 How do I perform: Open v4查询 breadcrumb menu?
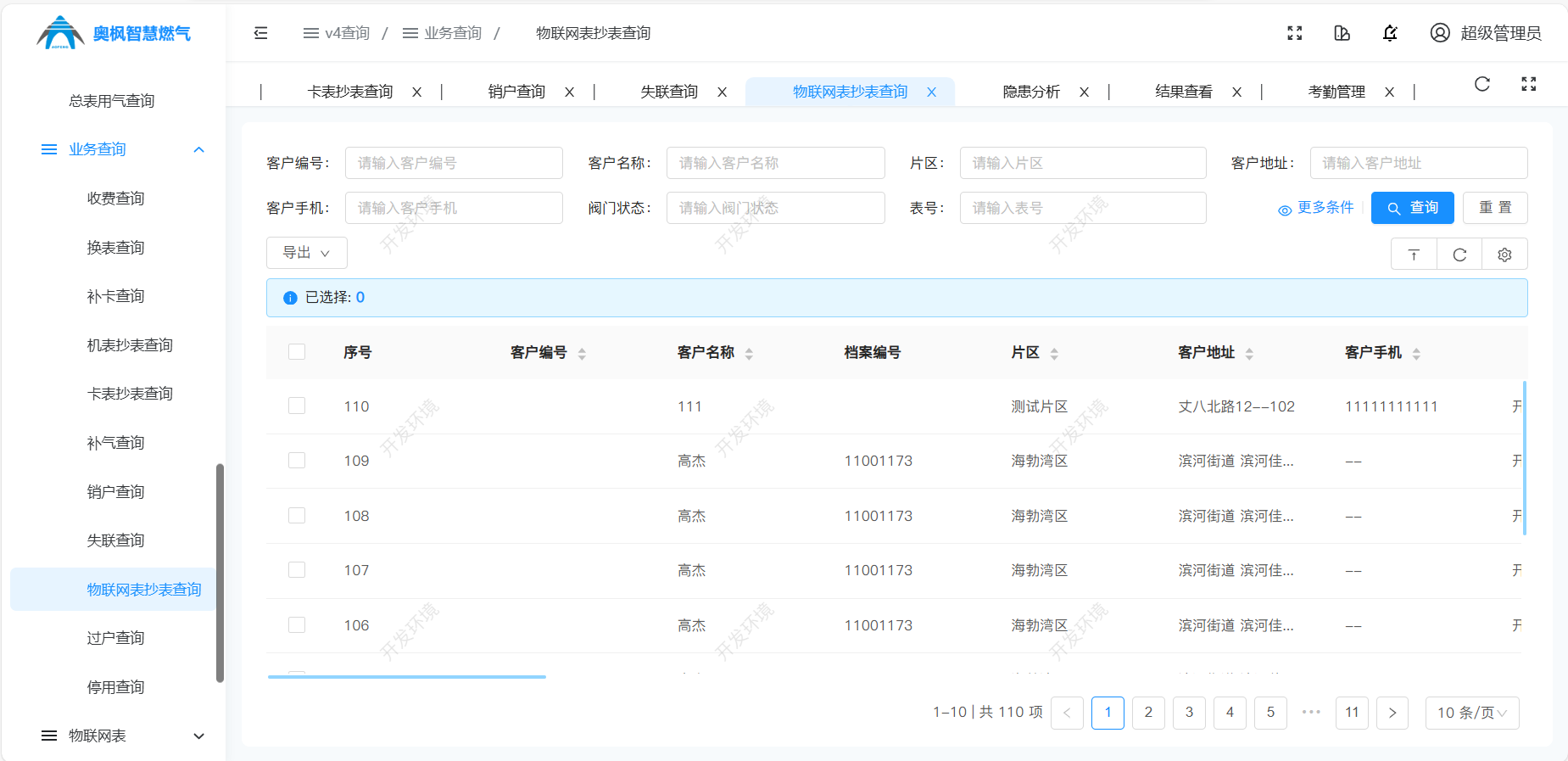click(337, 33)
